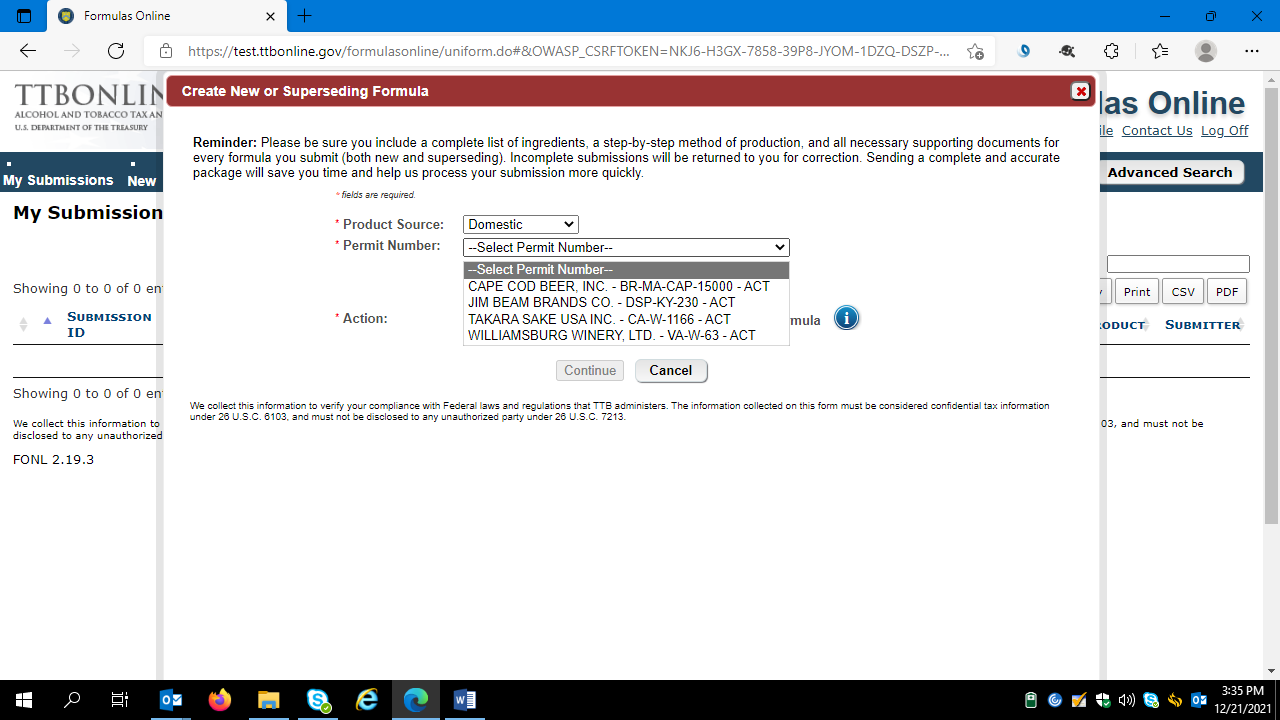Click the browser address bar
This screenshot has width=1280, height=720.
pos(568,51)
